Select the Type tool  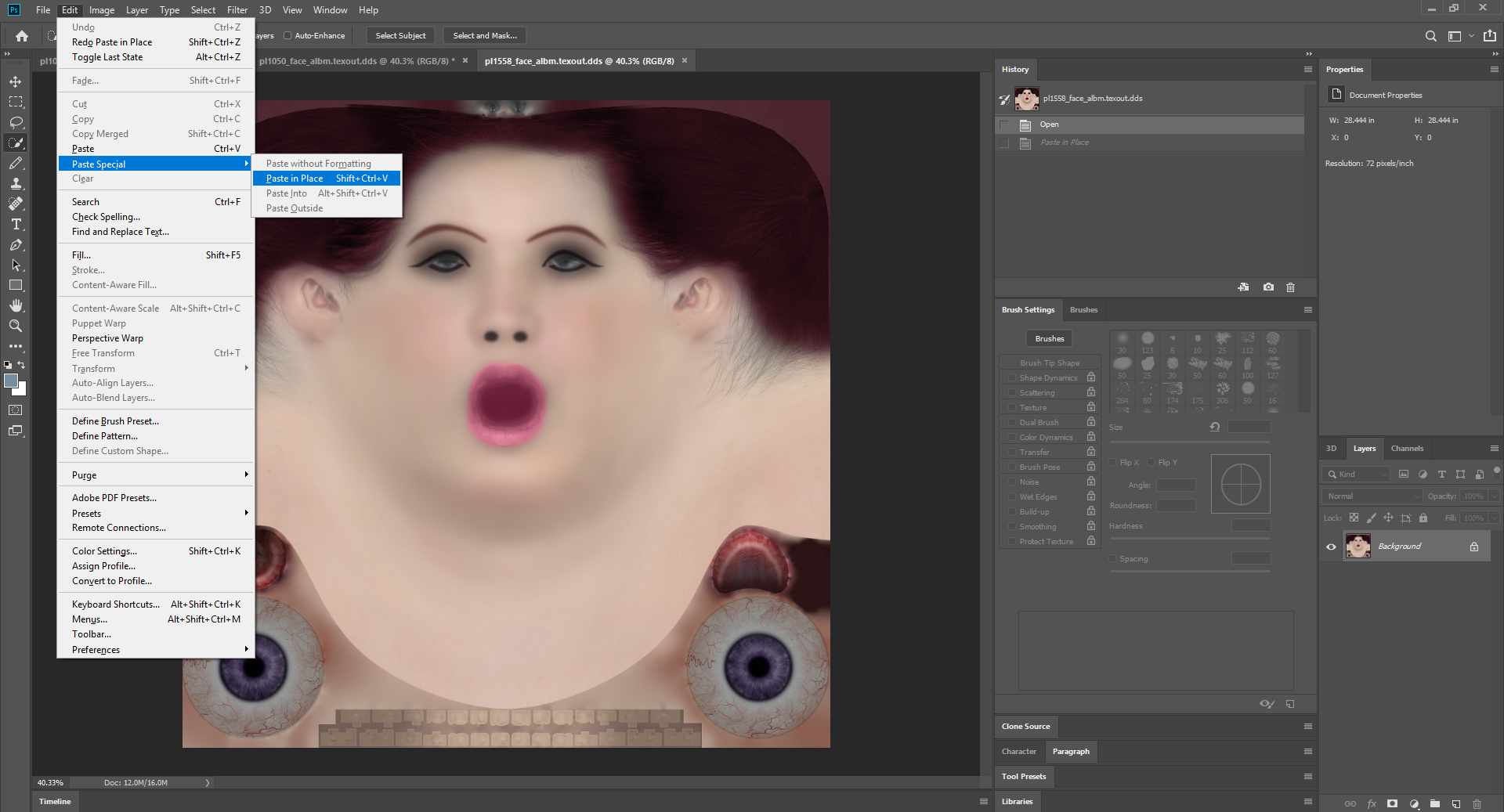coord(16,224)
